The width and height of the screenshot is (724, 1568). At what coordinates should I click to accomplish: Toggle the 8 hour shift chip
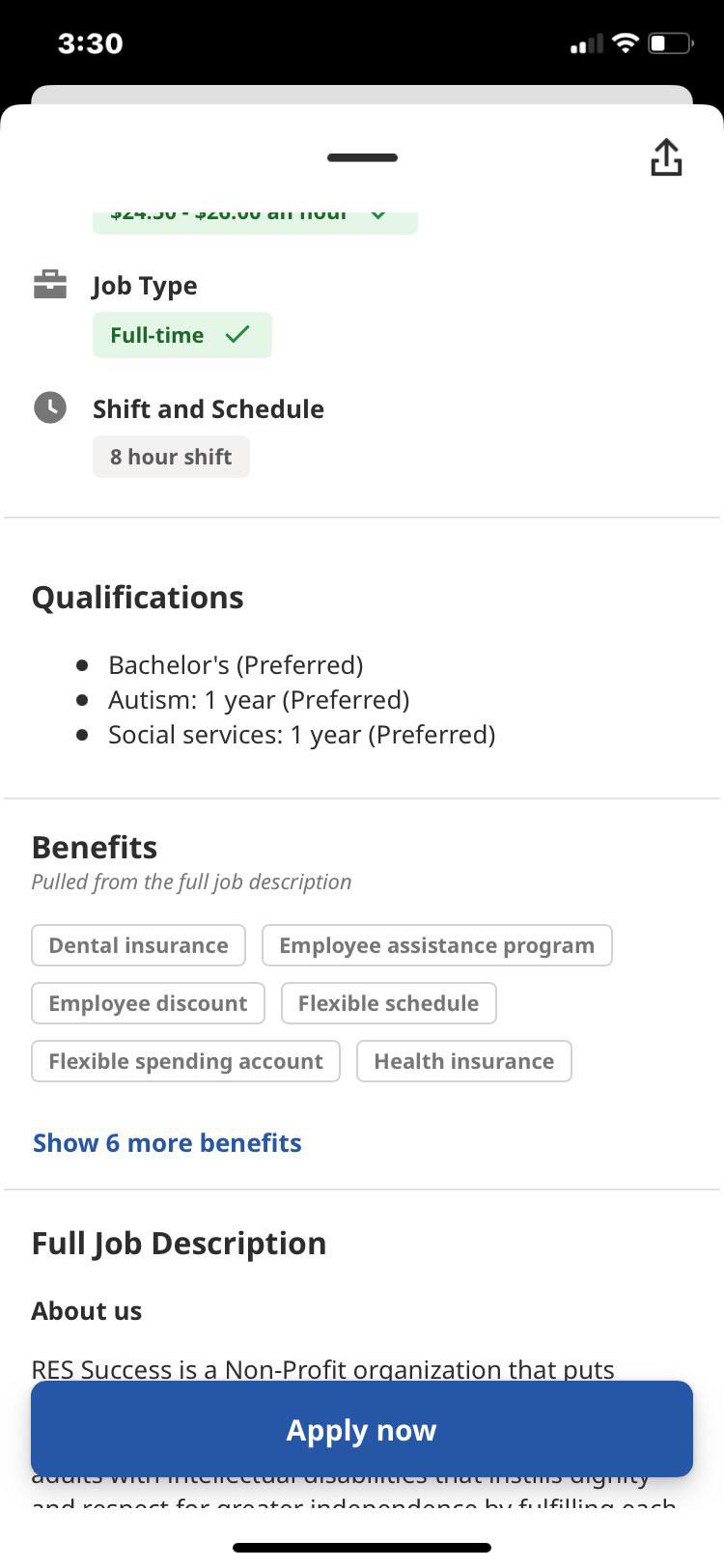click(171, 457)
